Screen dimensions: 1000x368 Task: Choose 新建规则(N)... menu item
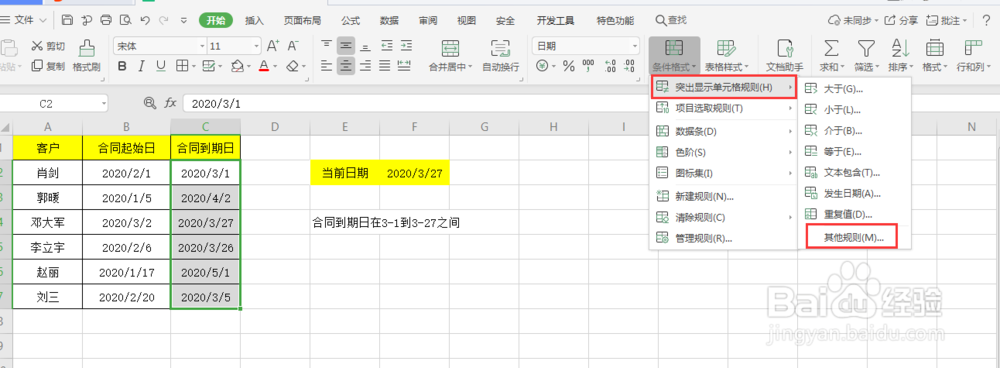pyautogui.click(x=724, y=196)
